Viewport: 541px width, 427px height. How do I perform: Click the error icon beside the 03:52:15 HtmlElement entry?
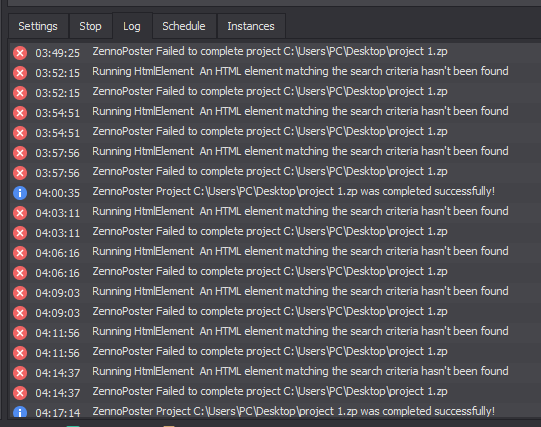click(20, 73)
